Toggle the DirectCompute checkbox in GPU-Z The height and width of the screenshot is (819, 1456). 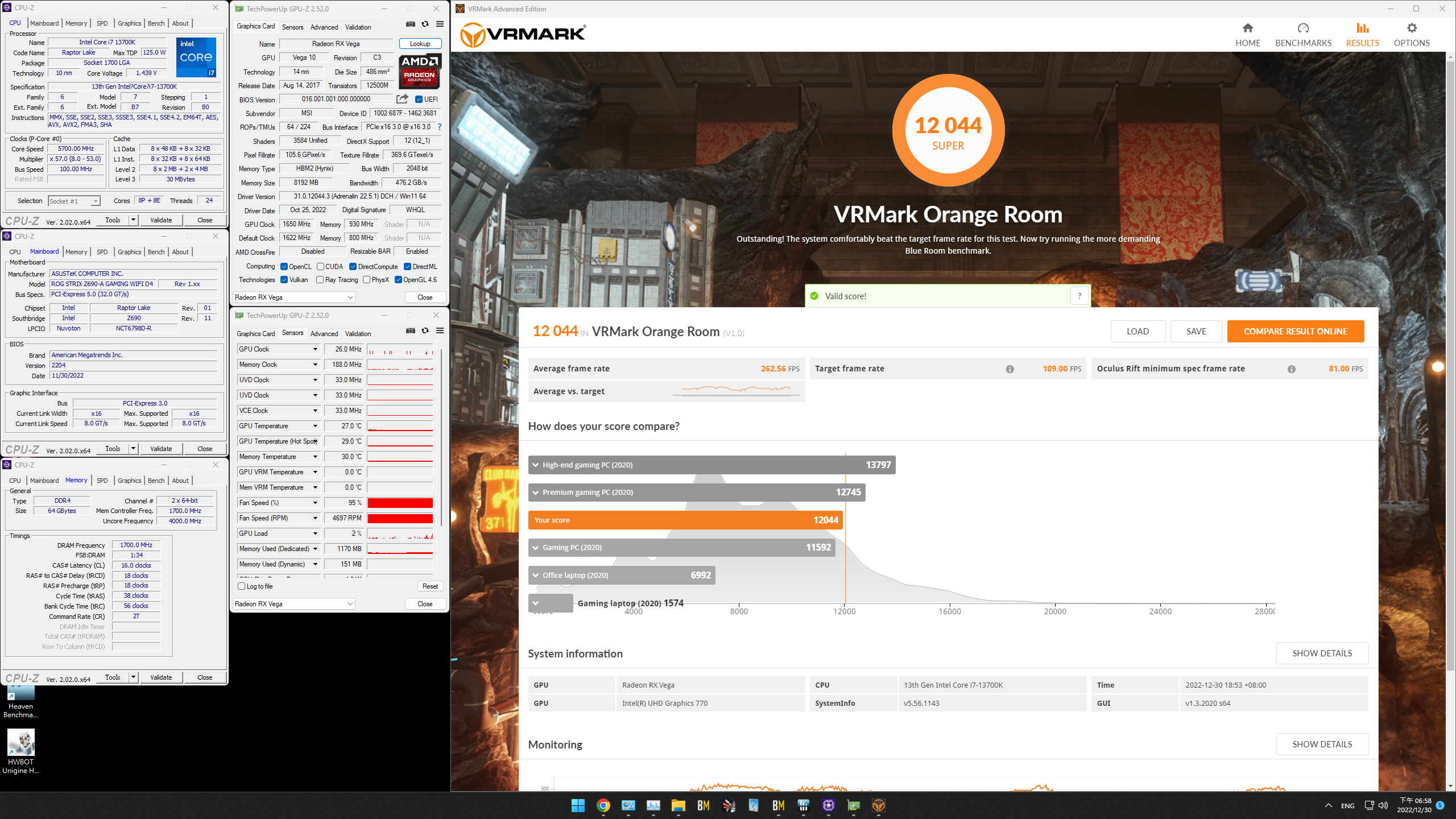tap(353, 267)
